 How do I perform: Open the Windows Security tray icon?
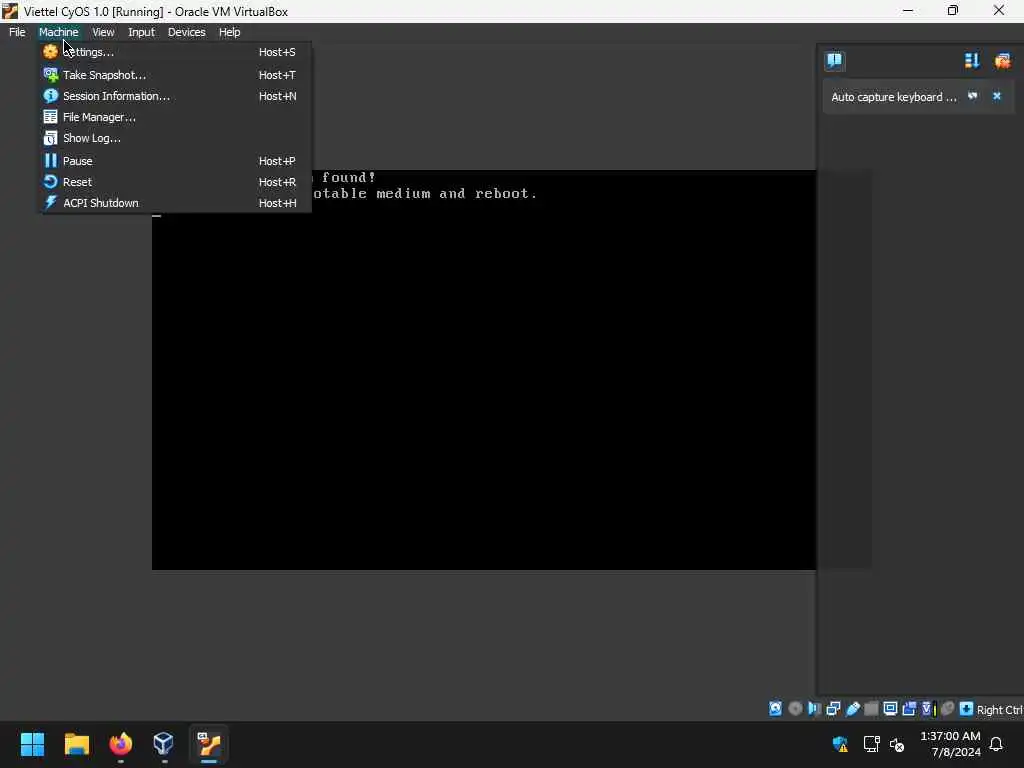(x=840, y=744)
